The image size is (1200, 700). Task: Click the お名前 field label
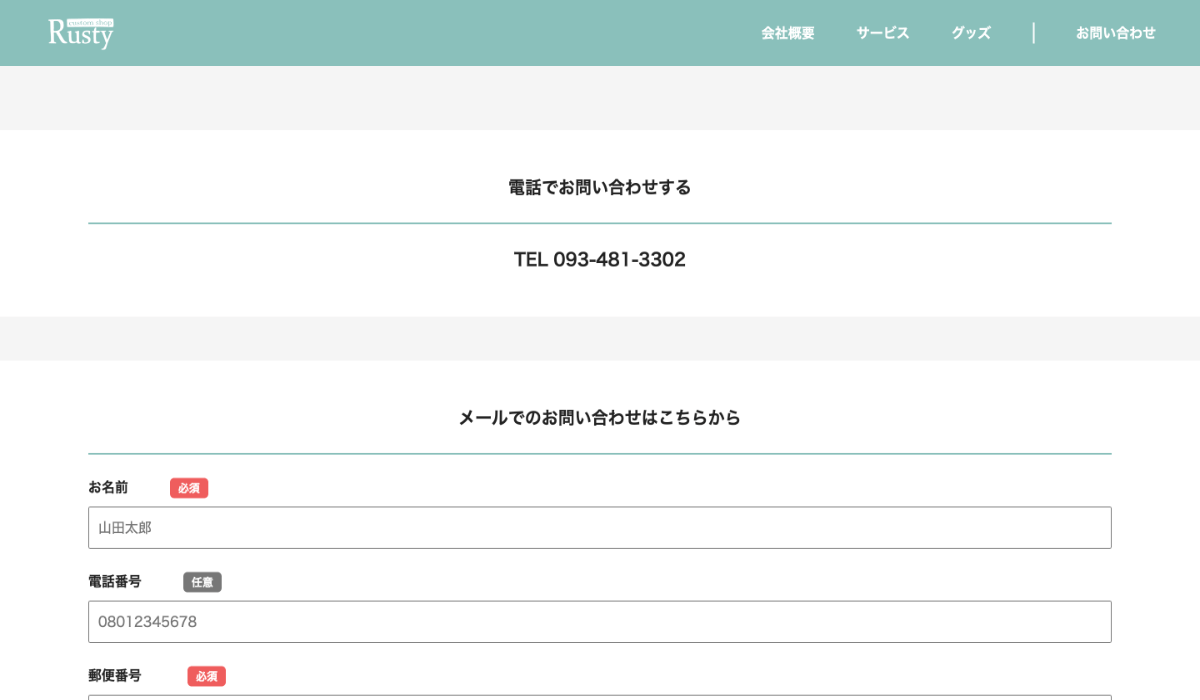(108, 488)
